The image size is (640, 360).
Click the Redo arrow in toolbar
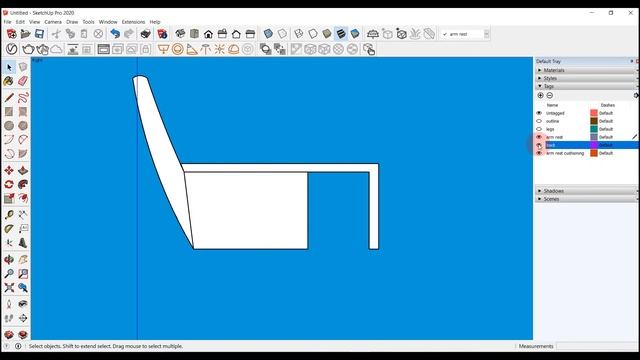tap(129, 34)
